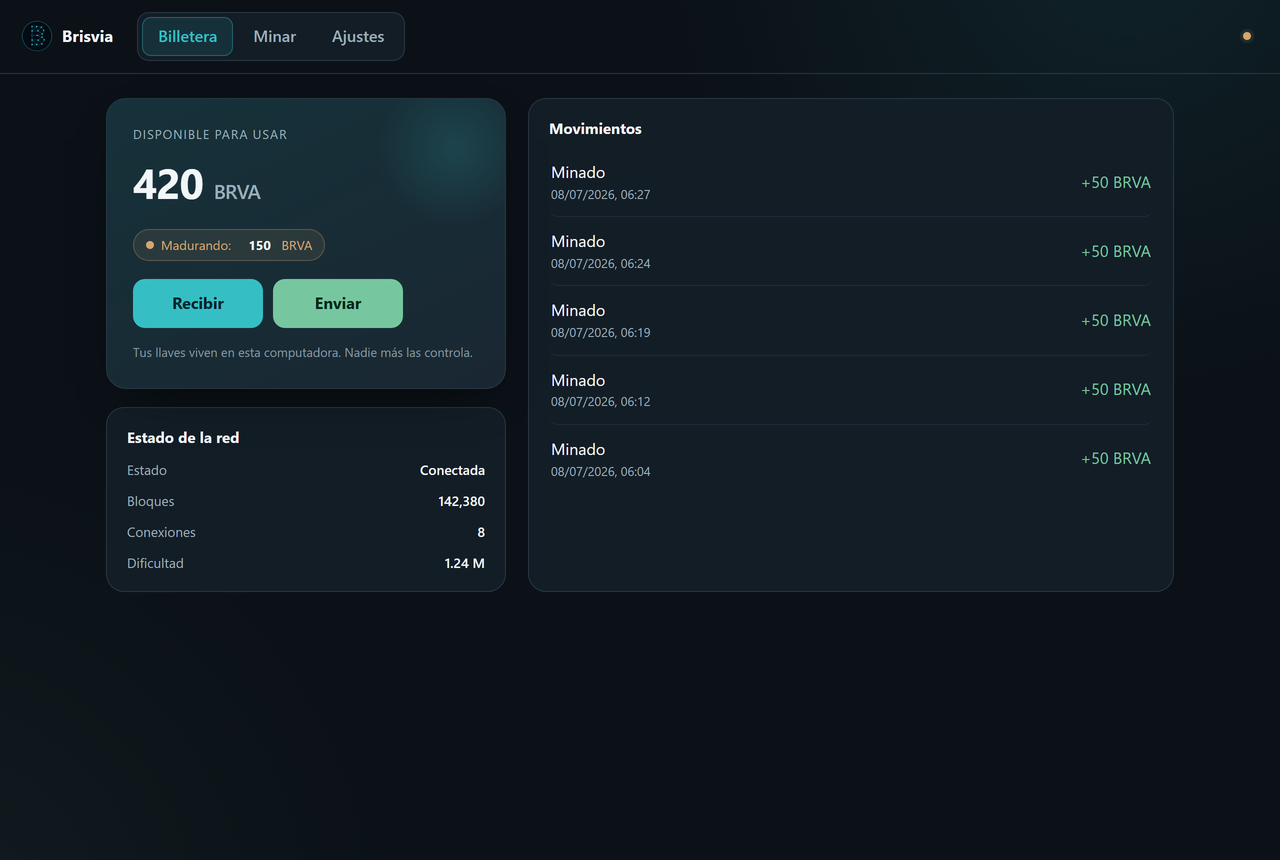
Task: Open the Minado transaction at 06:24
Action: click(x=851, y=252)
